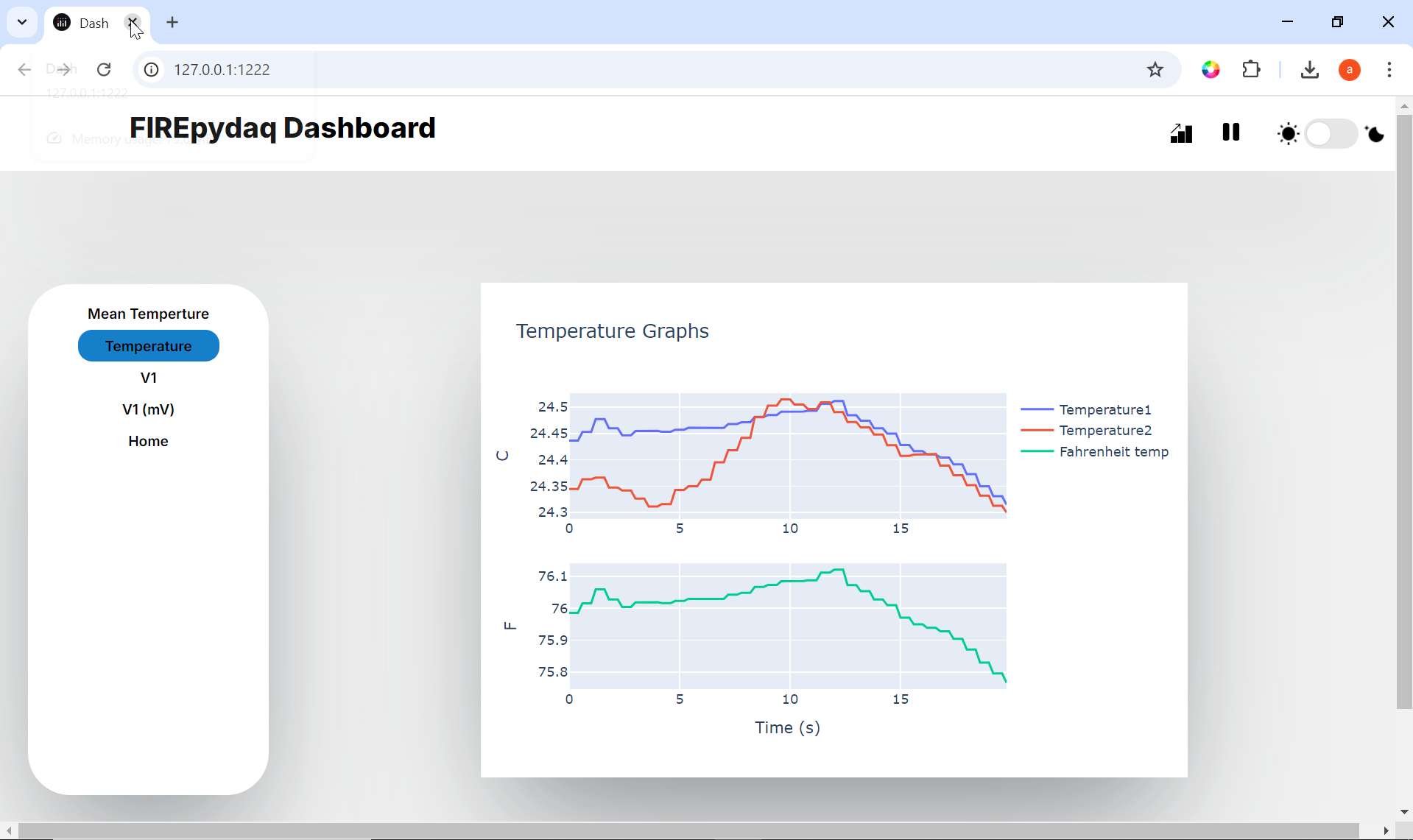
Task: Click the Temperature Graphs chart title
Action: point(613,331)
